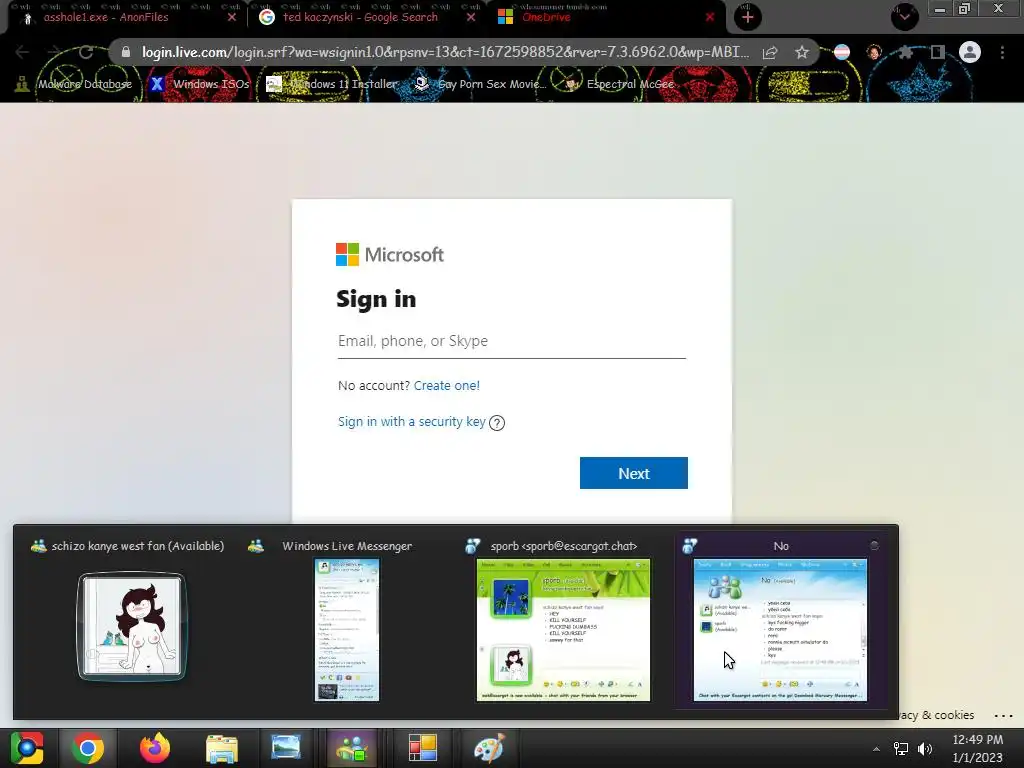This screenshot has height=768, width=1024.
Task: Open the Extensions puzzle piece menu
Action: 906,52
